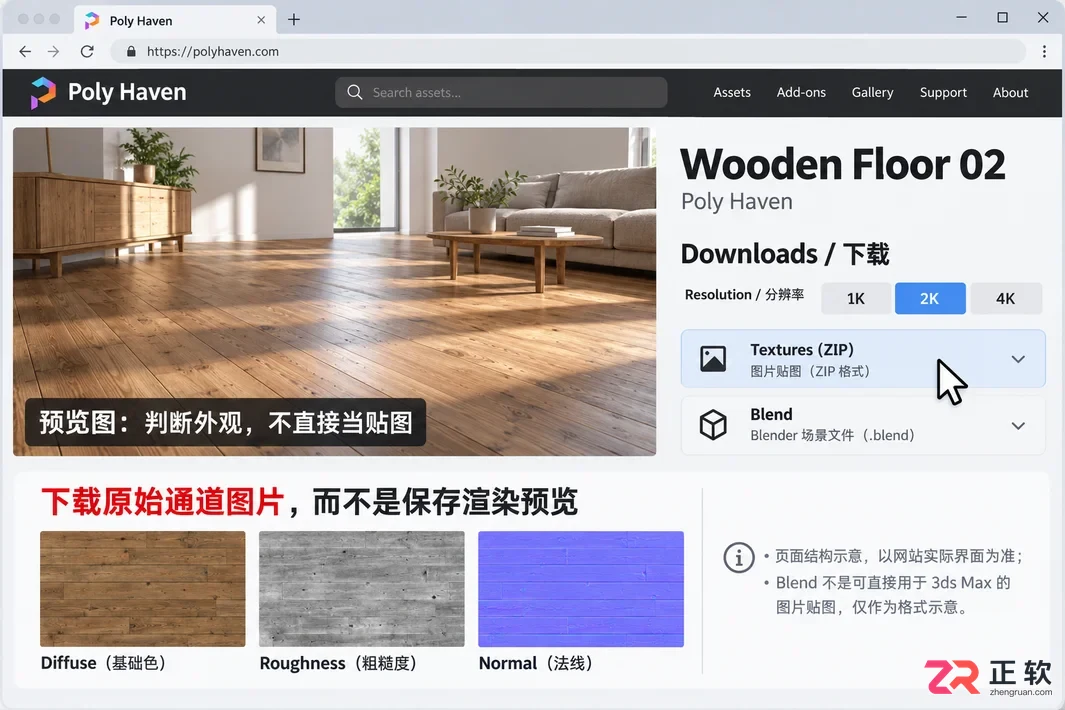Open the Roughness texture thumbnail
This screenshot has height=710, width=1065.
(361, 588)
